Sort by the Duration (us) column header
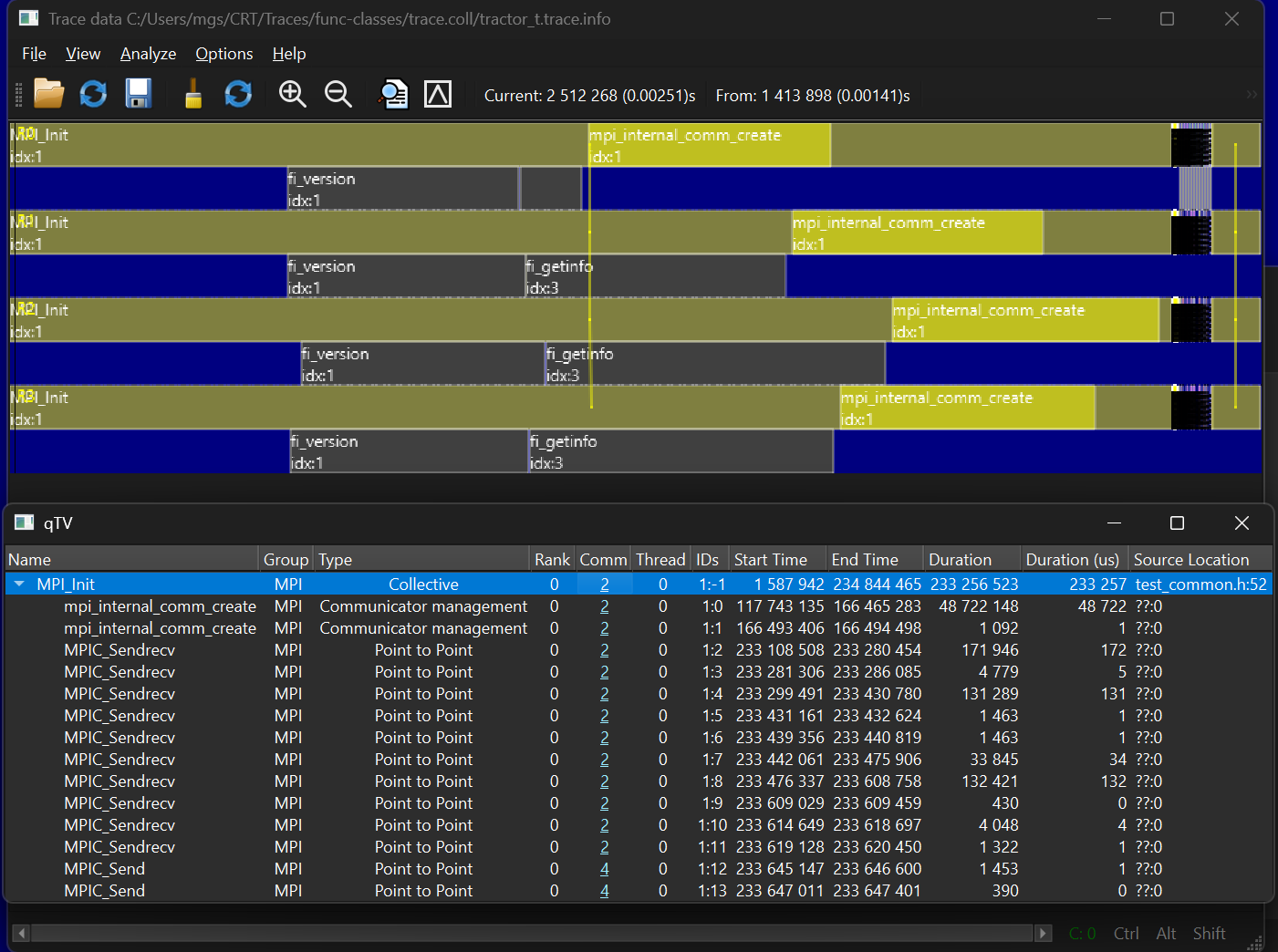Image resolution: width=1278 pixels, height=952 pixels. 1075,559
